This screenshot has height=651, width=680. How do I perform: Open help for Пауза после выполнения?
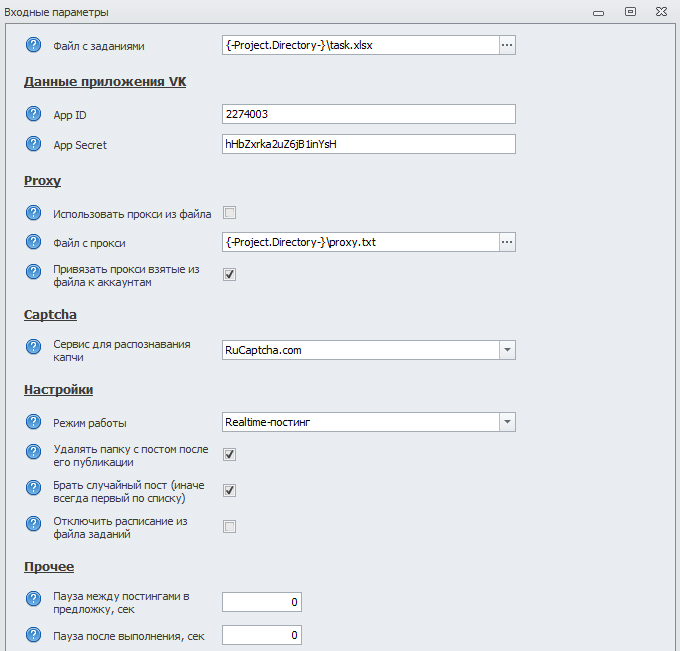[x=33, y=636]
